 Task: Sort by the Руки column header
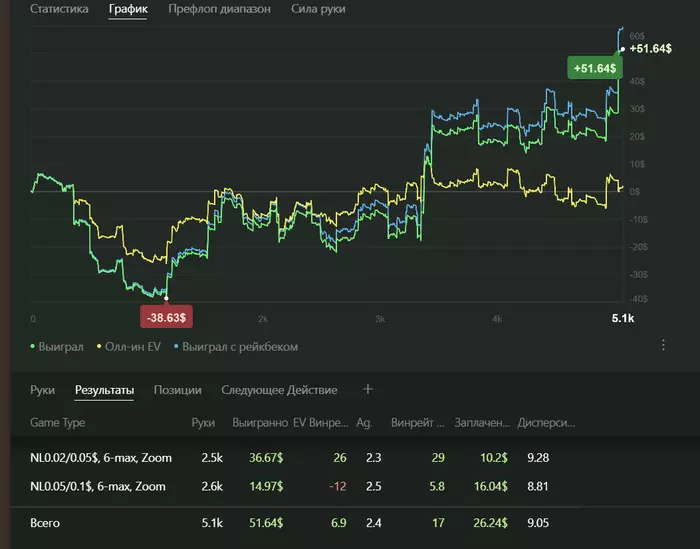203,423
